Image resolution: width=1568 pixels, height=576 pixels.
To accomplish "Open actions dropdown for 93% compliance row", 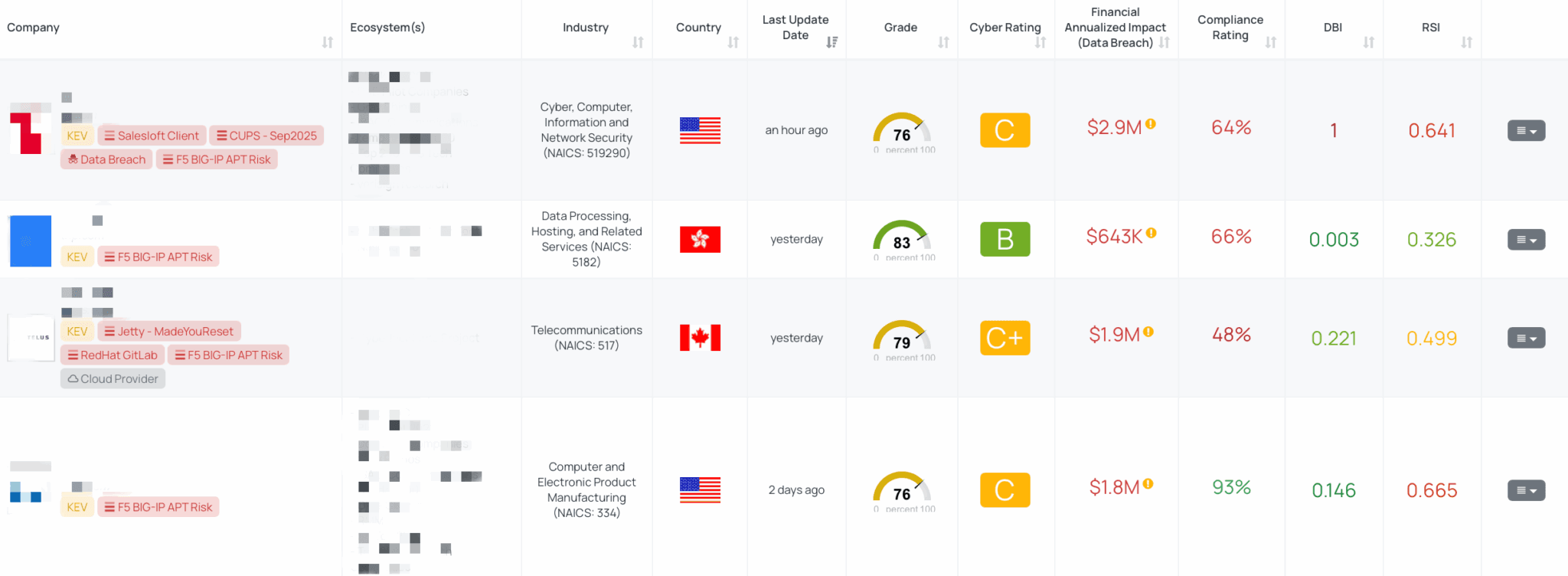I will click(x=1526, y=490).
